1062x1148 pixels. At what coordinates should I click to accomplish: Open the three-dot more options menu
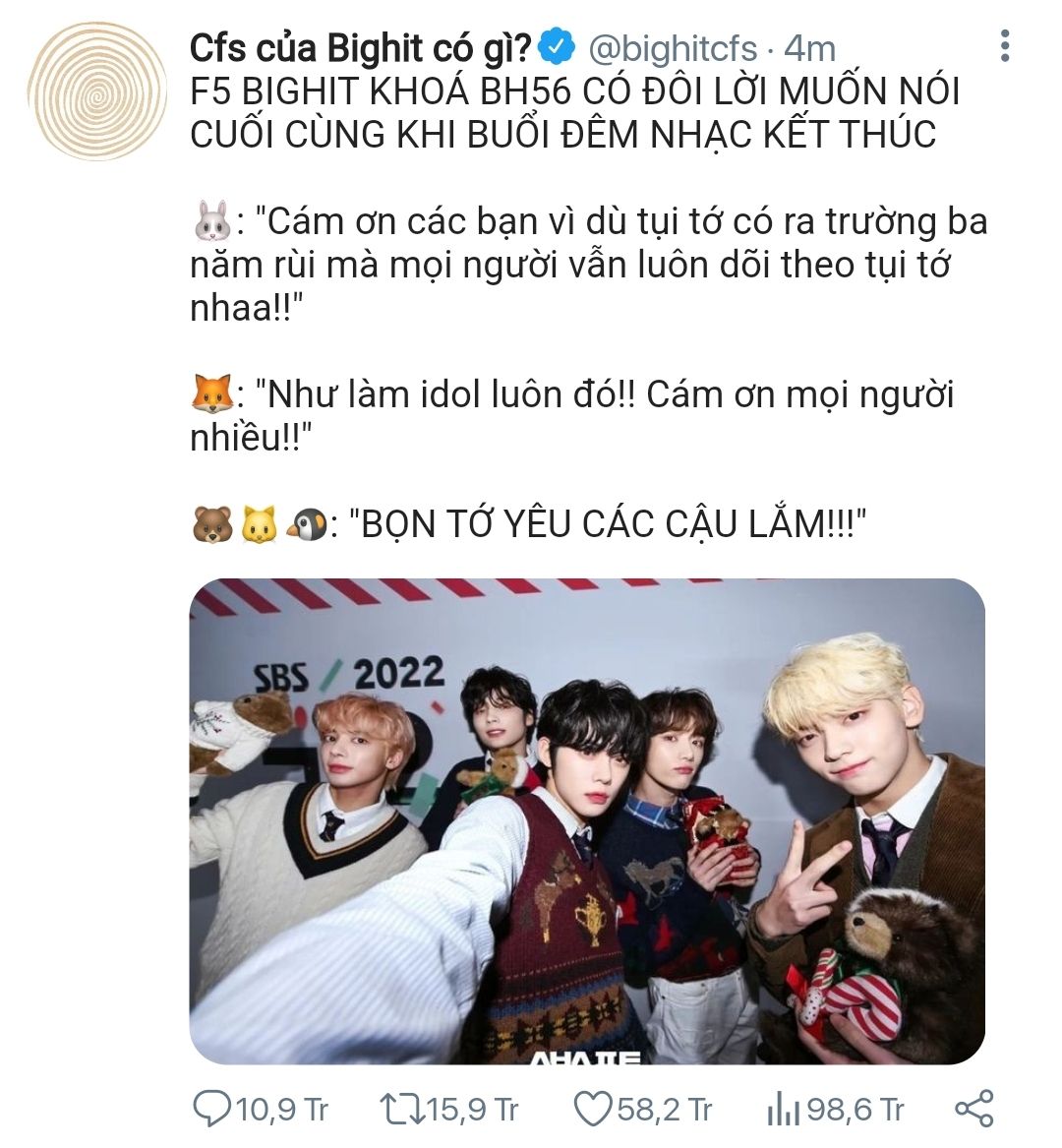tap(1005, 46)
